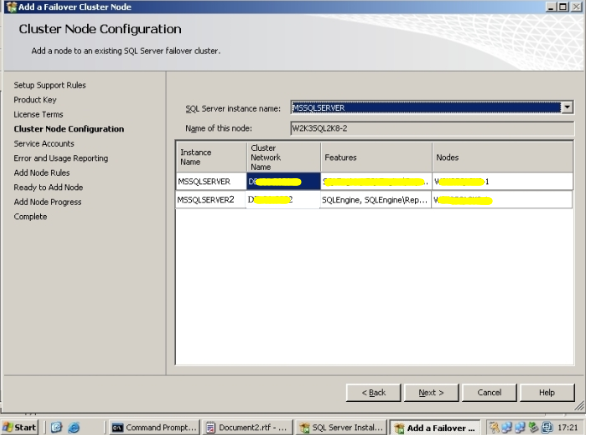Click highlighted cluster network name cell of MSSQLSERVER
Screen dimensions: 591x435
(x=284, y=181)
